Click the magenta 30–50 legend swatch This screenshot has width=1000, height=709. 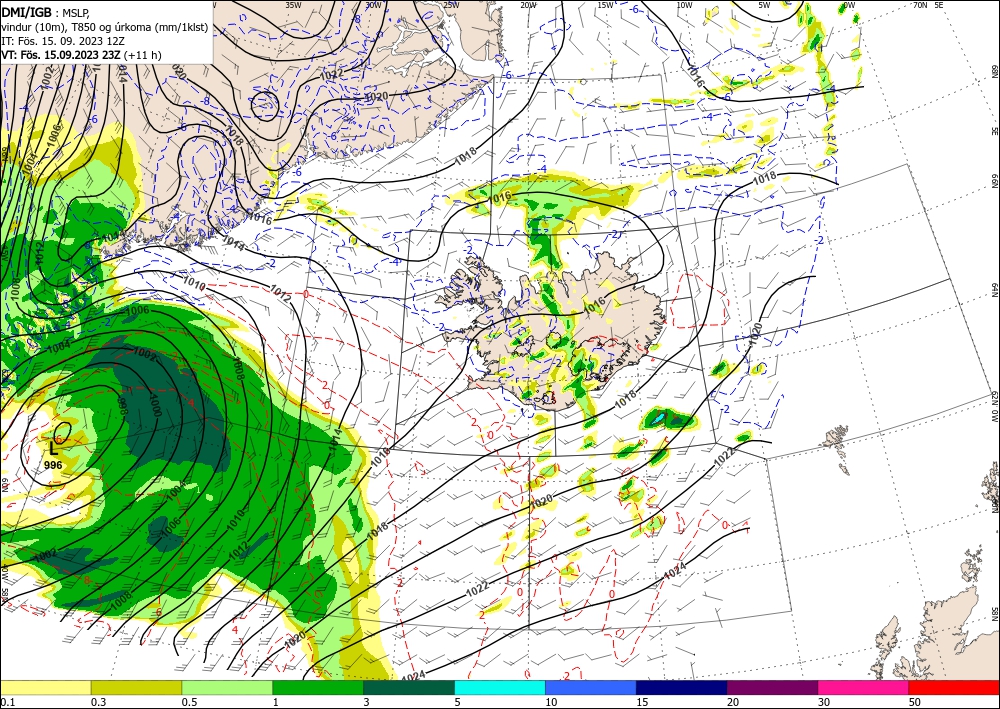click(x=864, y=687)
